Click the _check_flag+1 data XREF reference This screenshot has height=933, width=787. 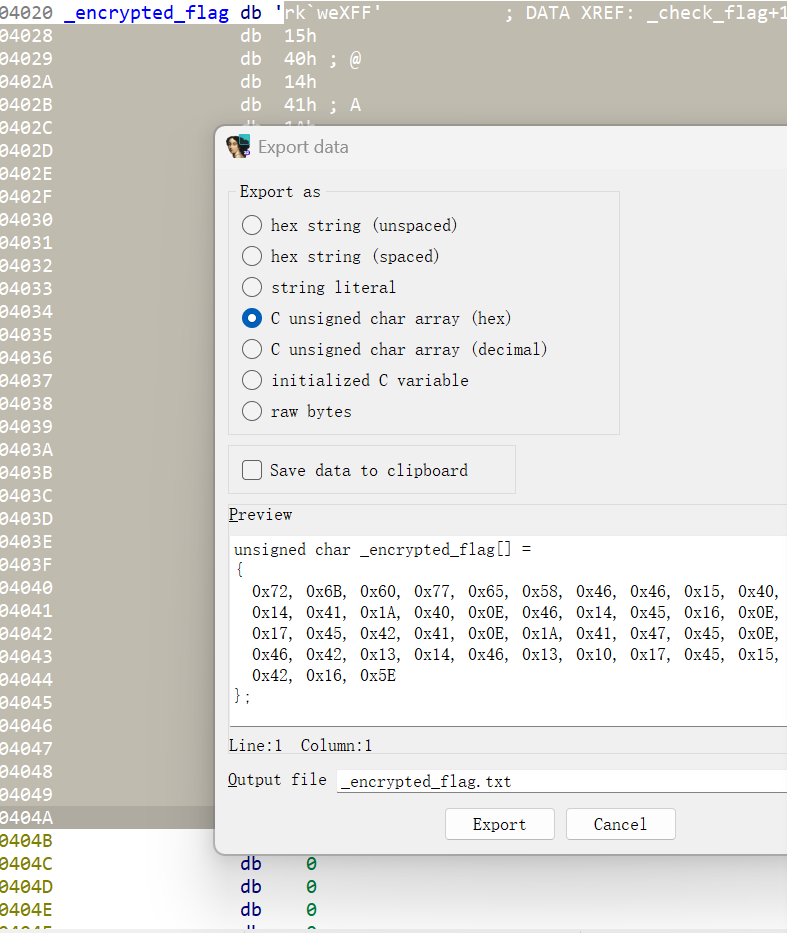(x=716, y=14)
